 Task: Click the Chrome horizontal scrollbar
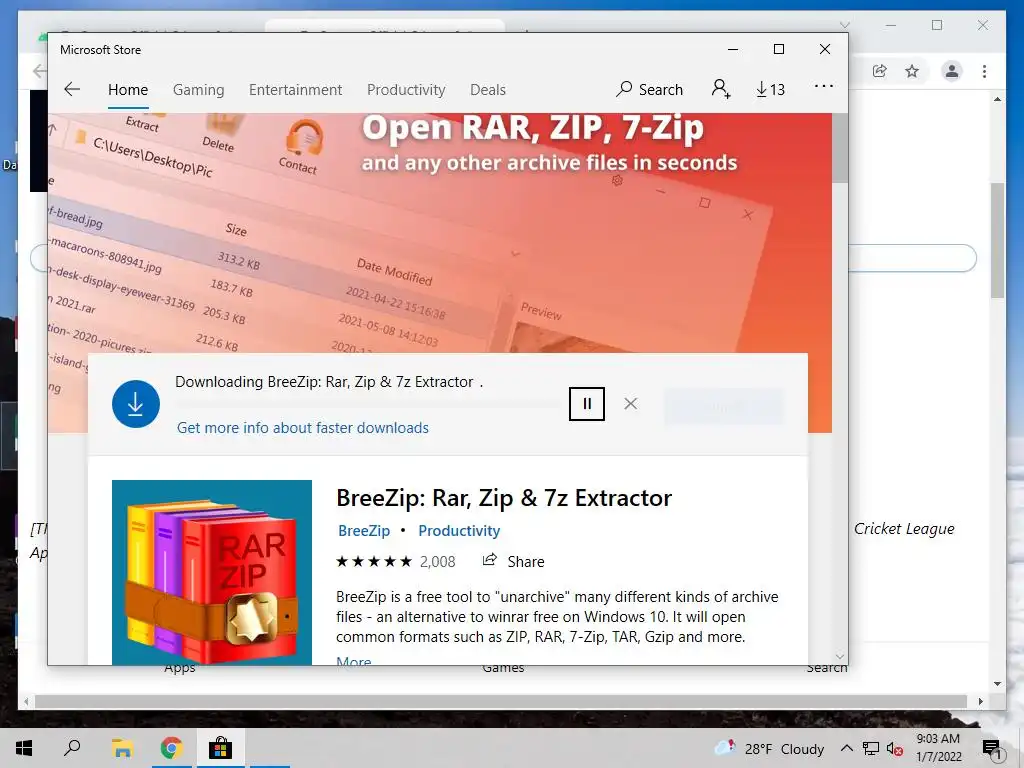pyautogui.click(x=501, y=701)
